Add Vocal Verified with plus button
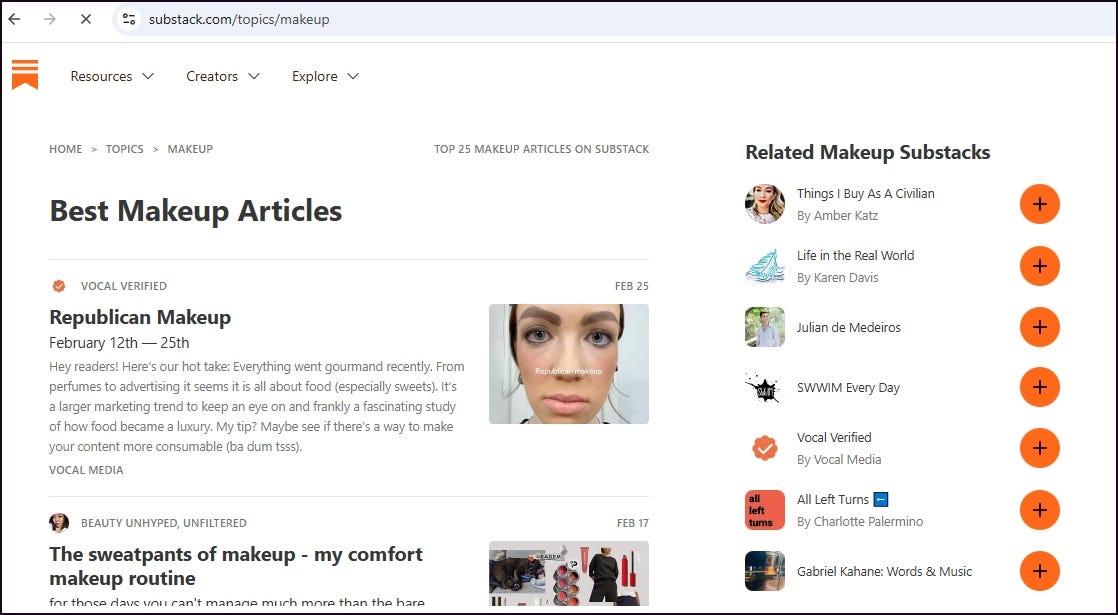This screenshot has width=1118, height=615. click(1040, 448)
